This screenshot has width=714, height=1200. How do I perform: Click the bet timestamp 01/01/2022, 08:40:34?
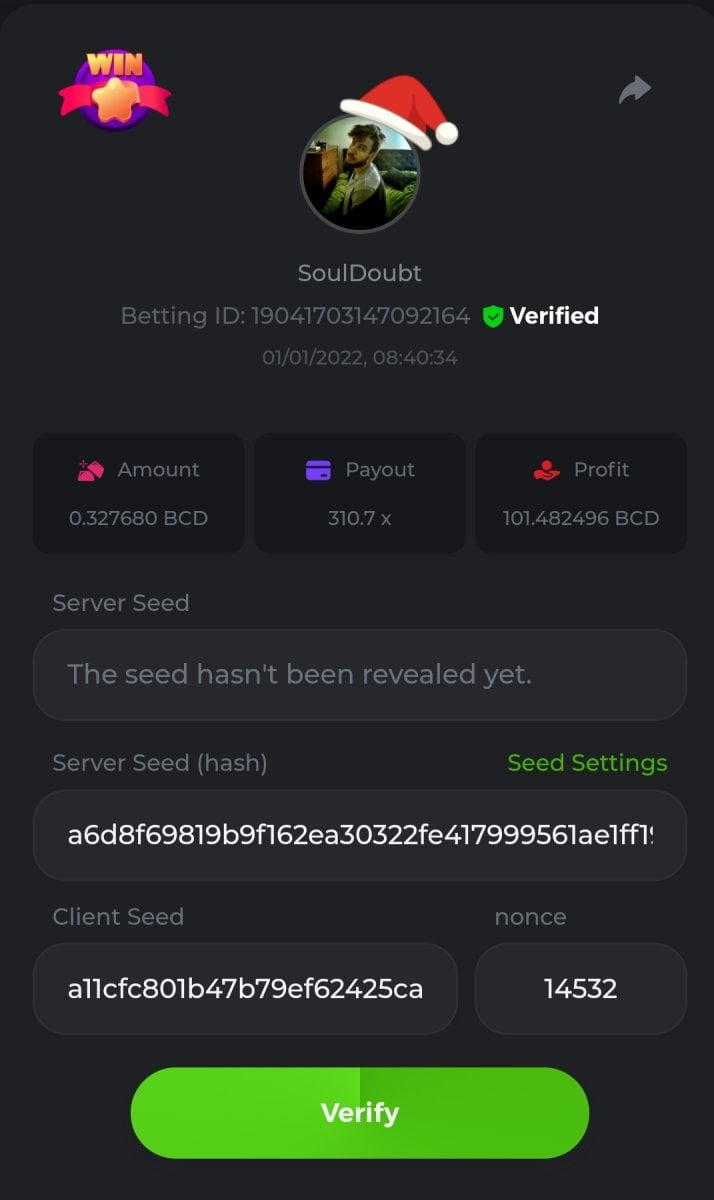(x=360, y=357)
